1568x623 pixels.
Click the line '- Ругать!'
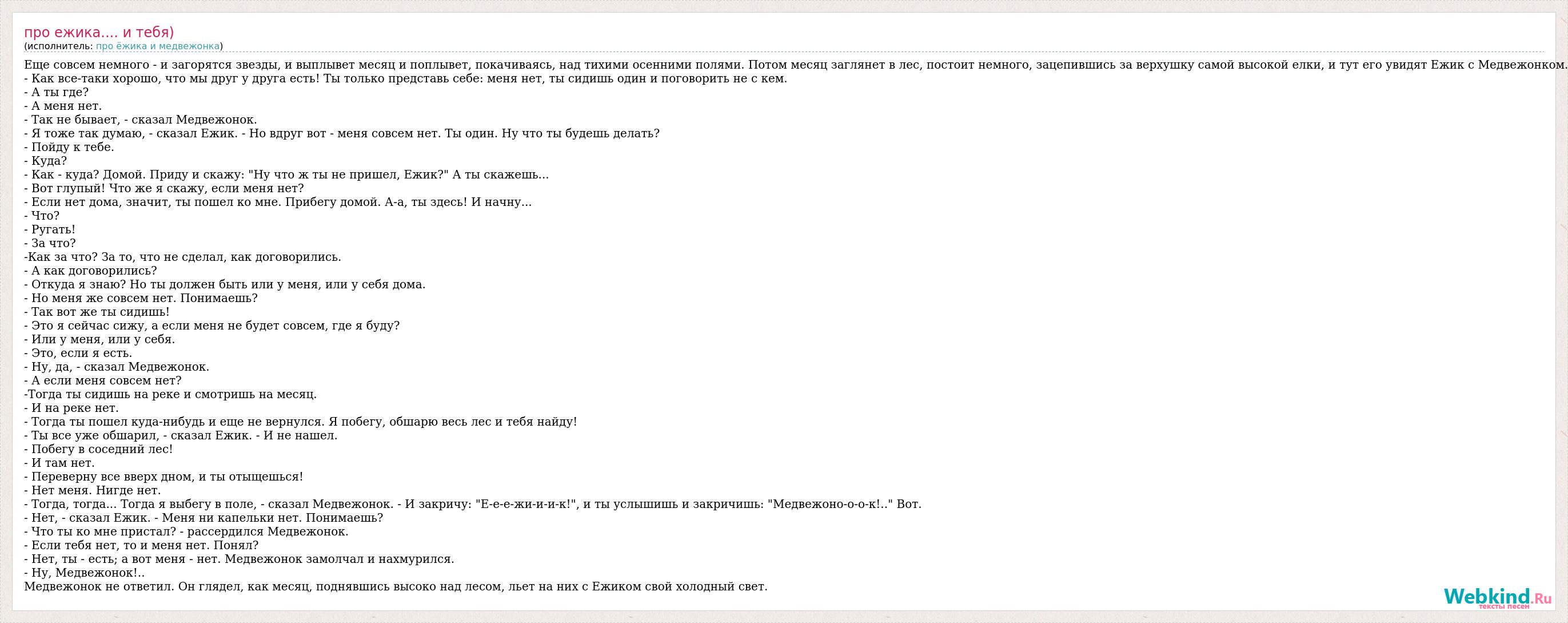tap(50, 229)
